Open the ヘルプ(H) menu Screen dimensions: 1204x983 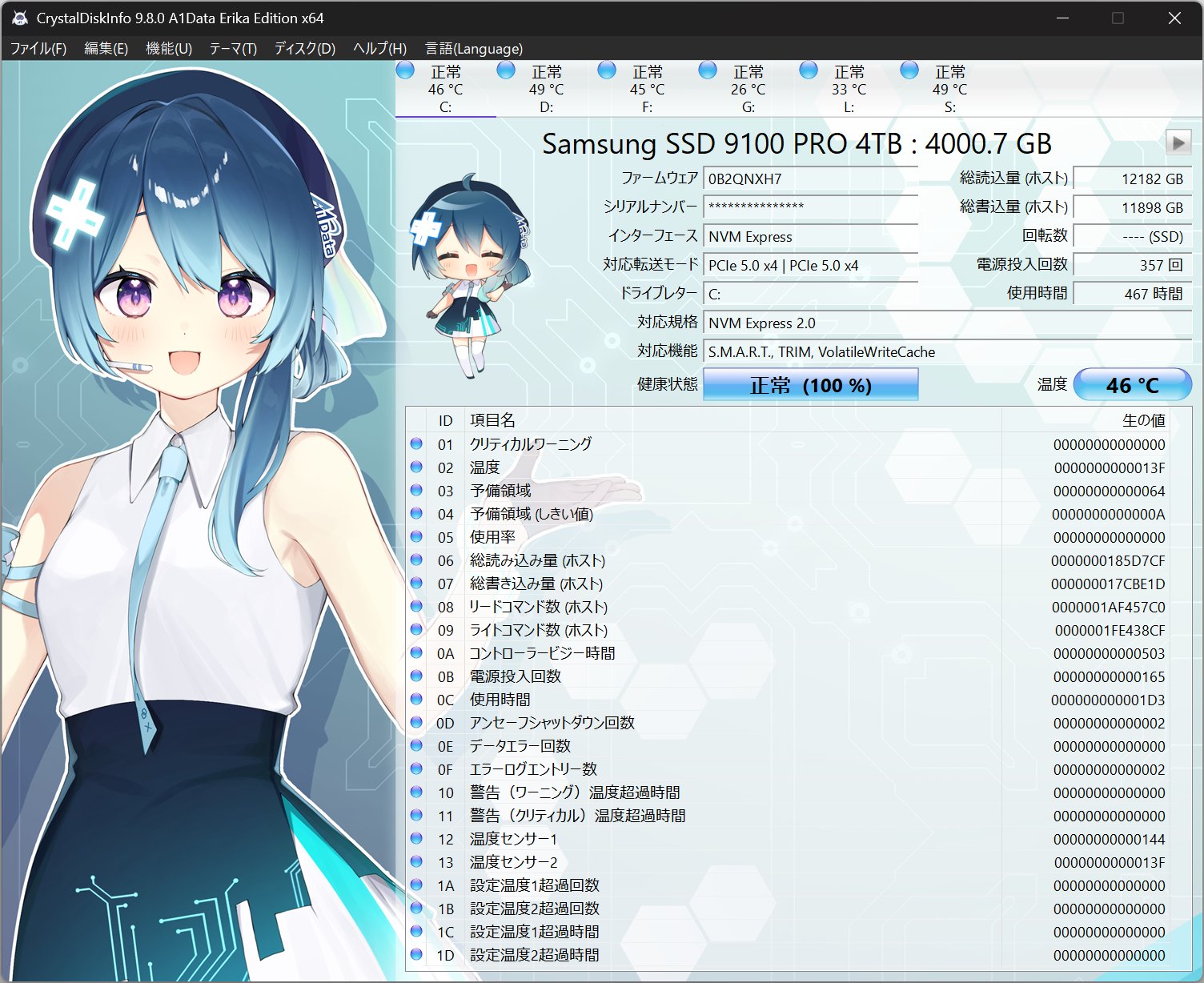tap(380, 48)
